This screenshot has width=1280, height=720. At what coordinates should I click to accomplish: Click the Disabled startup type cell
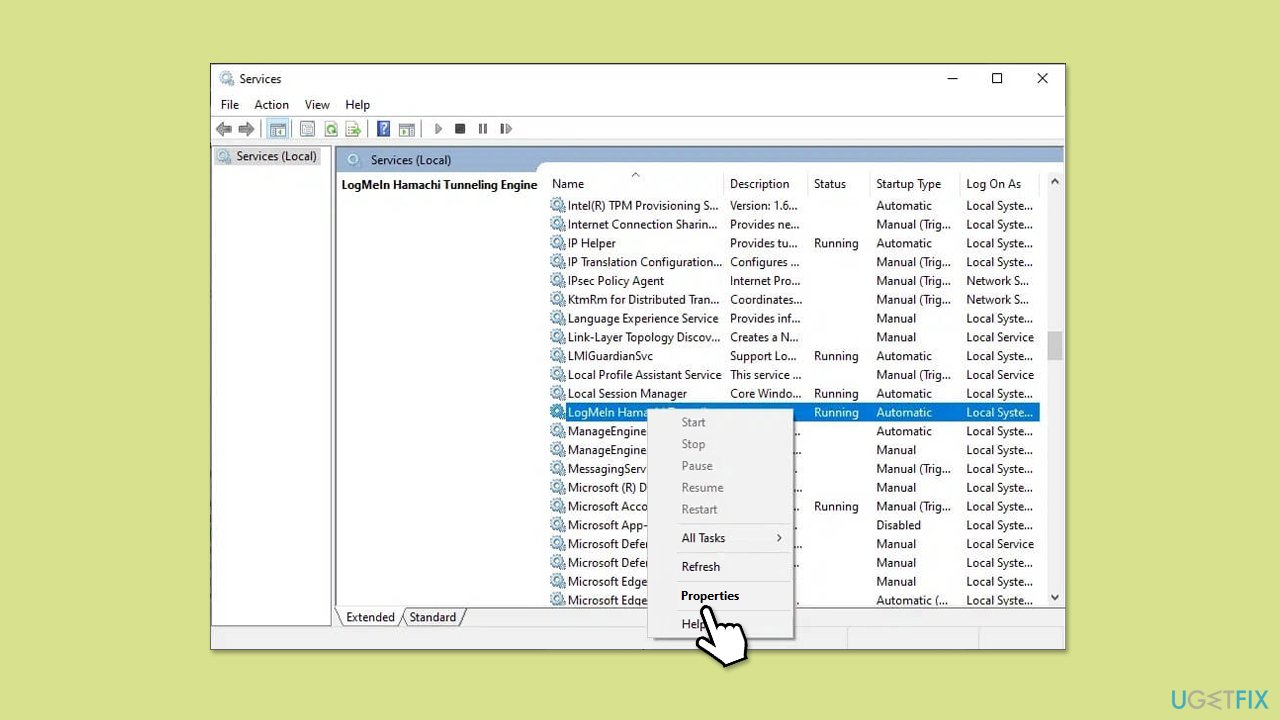pos(898,525)
